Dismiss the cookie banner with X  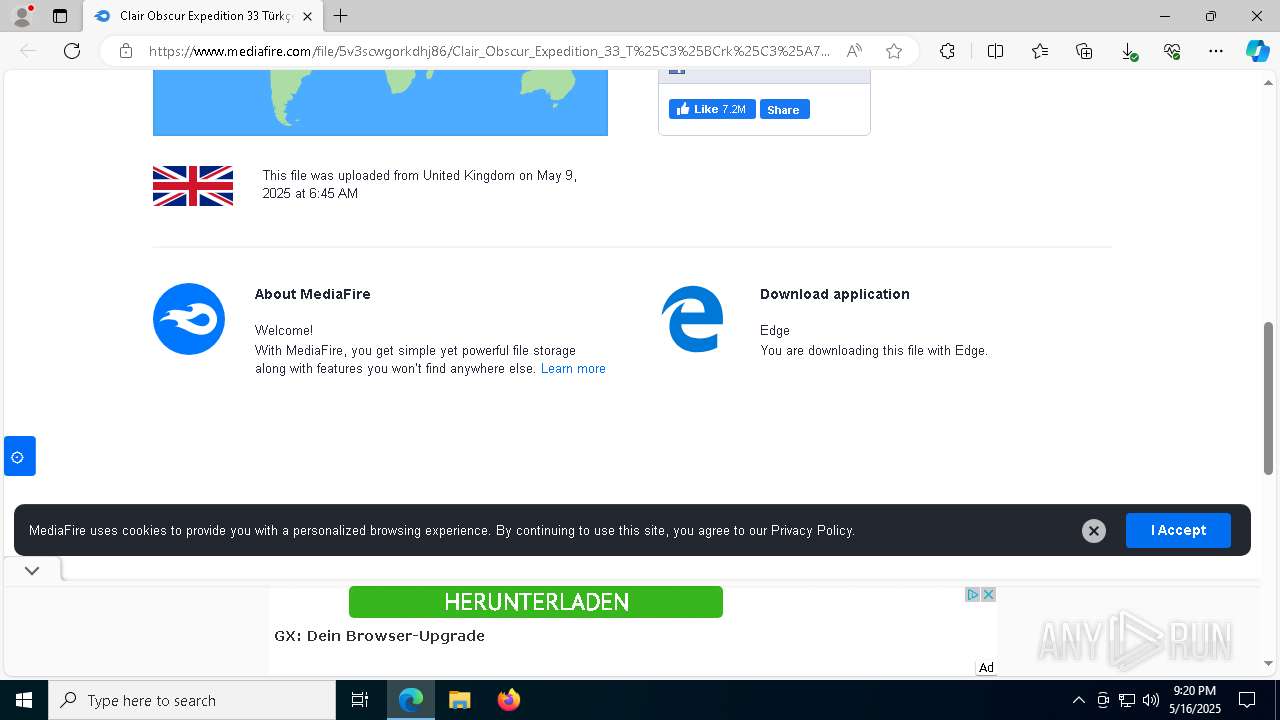(1094, 531)
